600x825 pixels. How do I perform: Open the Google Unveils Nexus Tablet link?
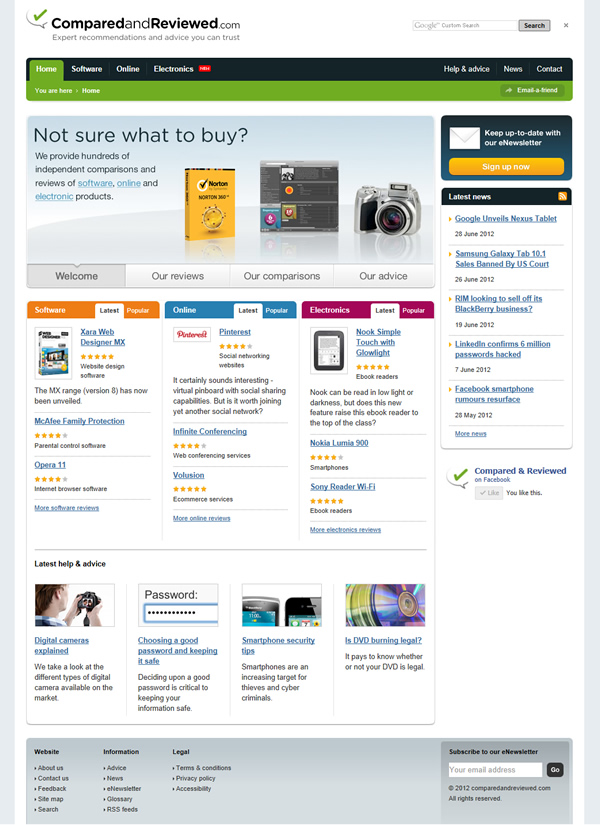click(x=505, y=218)
